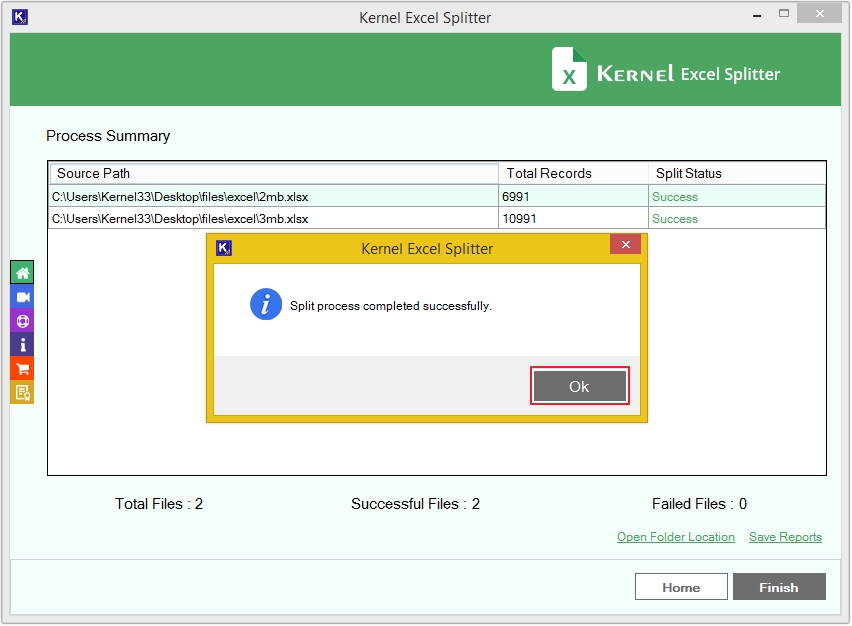Click the Excel file logo in banner

pos(570,70)
